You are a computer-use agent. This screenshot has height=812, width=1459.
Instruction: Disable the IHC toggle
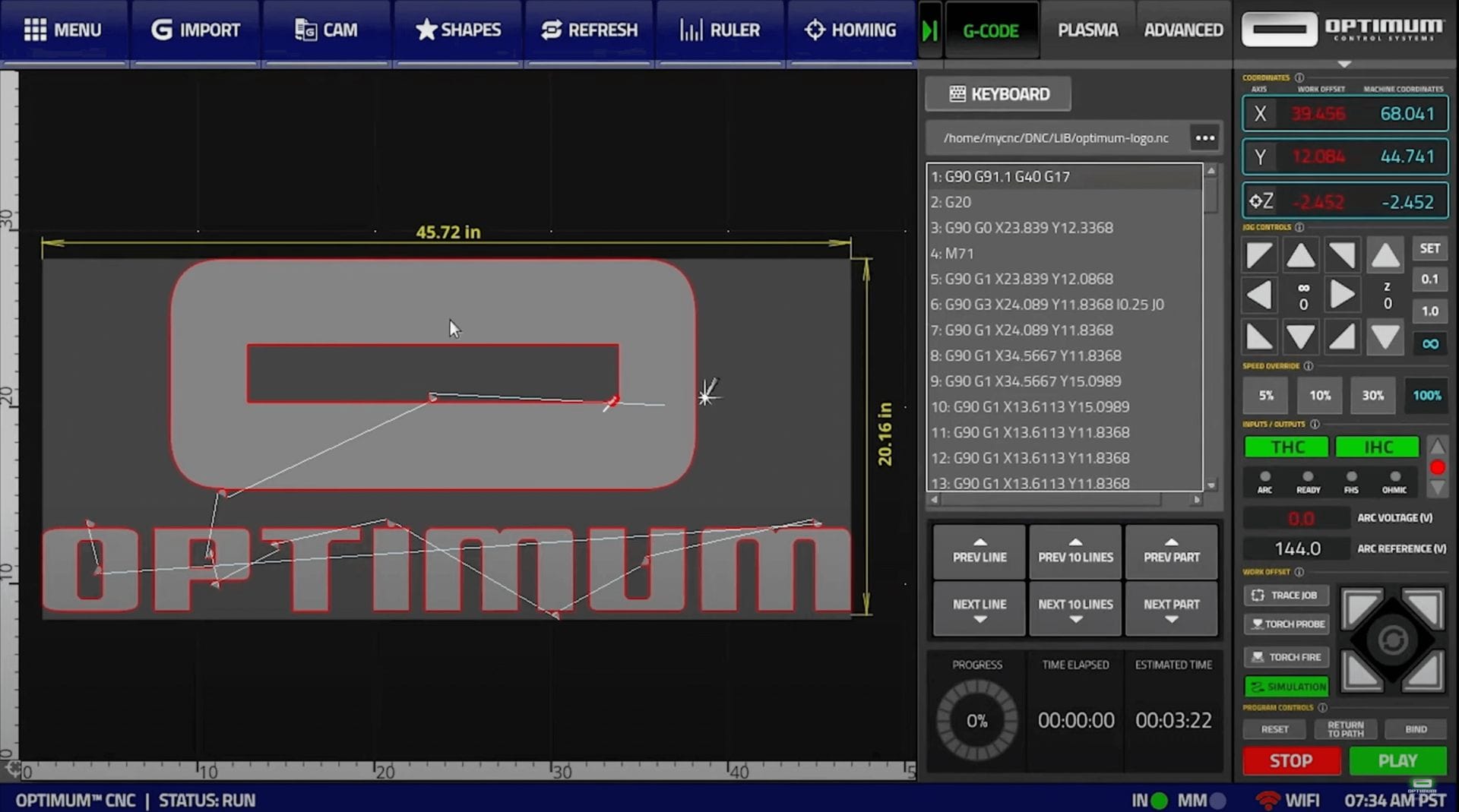point(1377,447)
